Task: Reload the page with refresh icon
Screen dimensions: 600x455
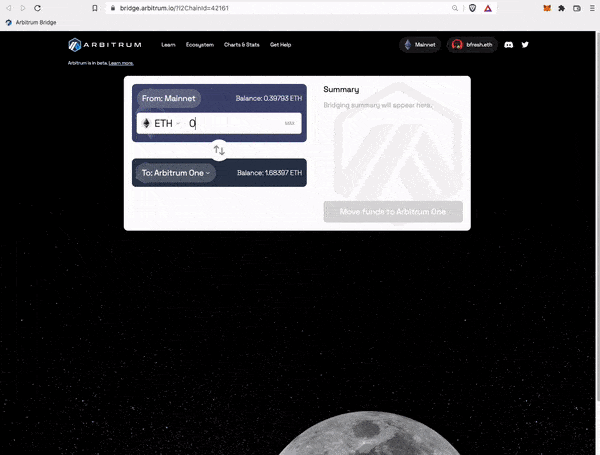Action: [x=38, y=8]
